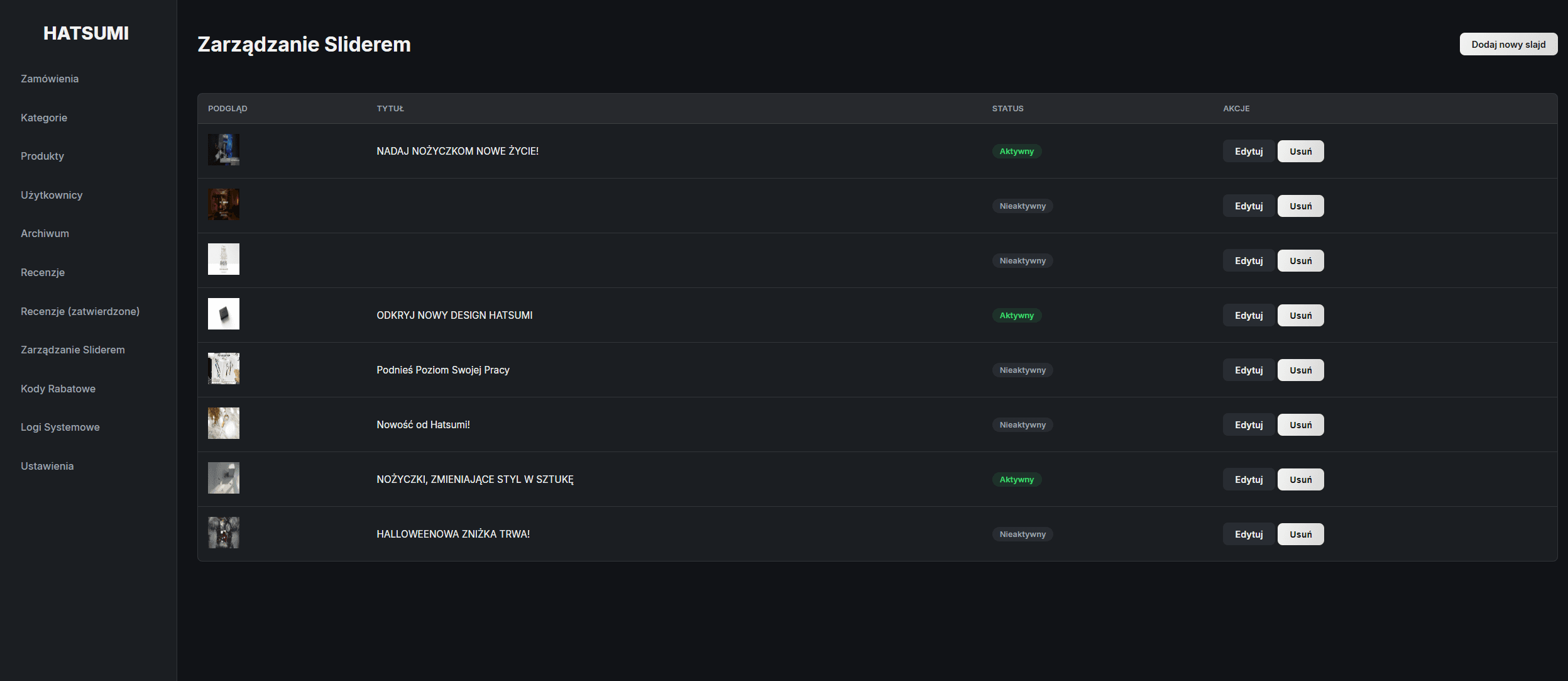Edit the ODKRYJ NOWY DESIGN HATSUMI slide
The width and height of the screenshot is (1568, 681).
[1248, 315]
